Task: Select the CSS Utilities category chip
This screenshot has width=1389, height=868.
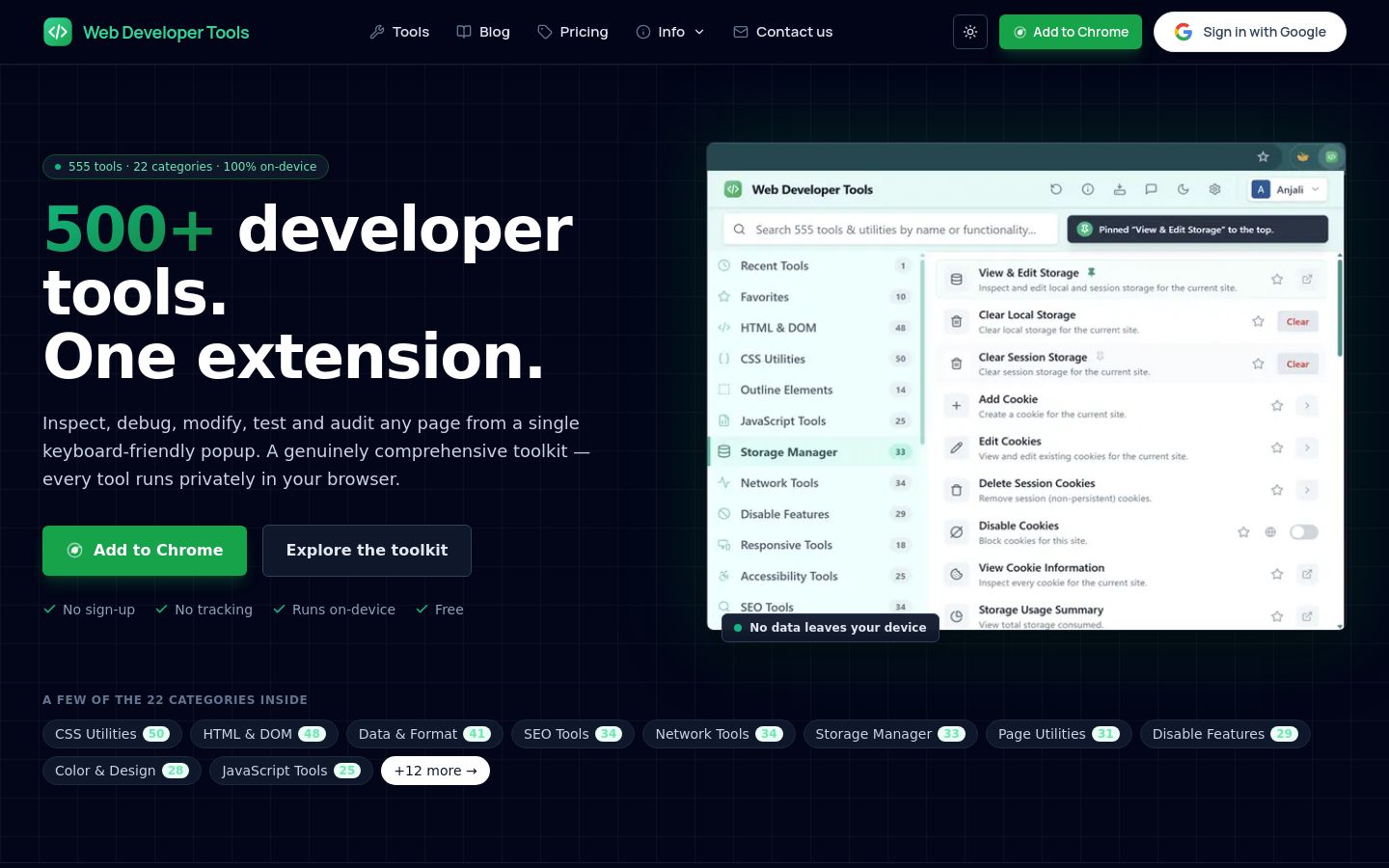Action: pos(112,734)
